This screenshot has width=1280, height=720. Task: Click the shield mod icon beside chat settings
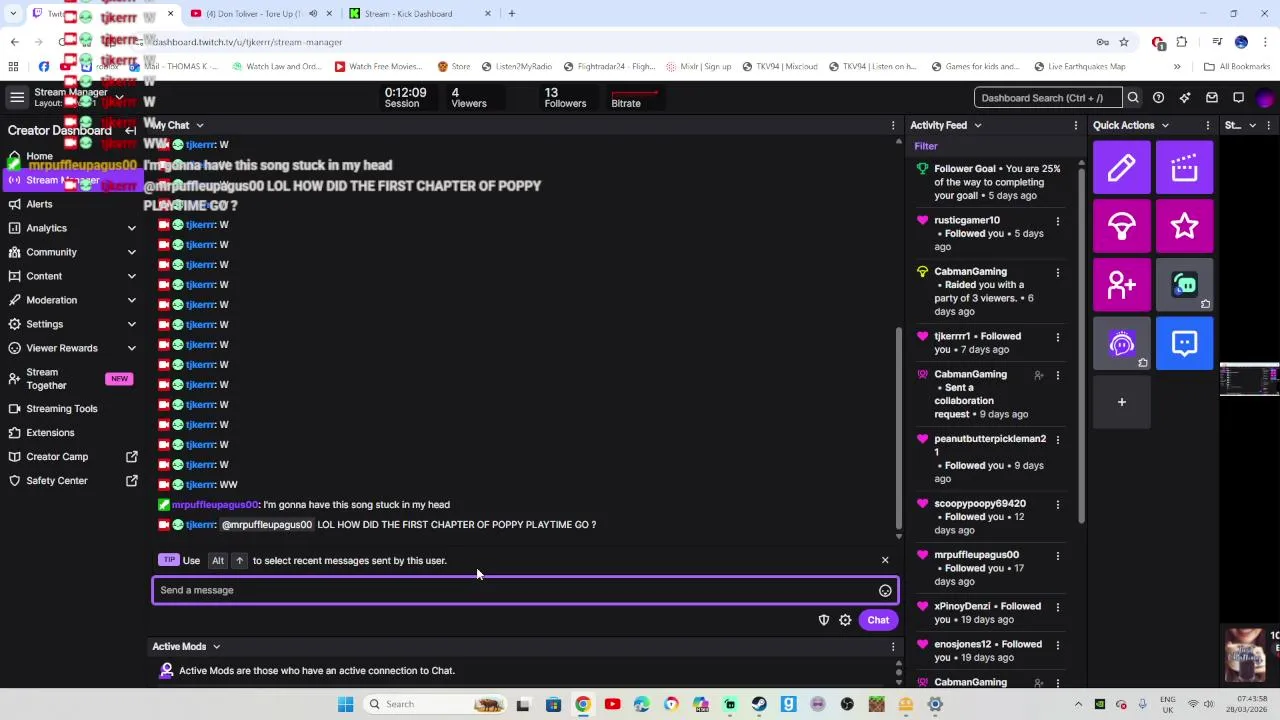[824, 620]
